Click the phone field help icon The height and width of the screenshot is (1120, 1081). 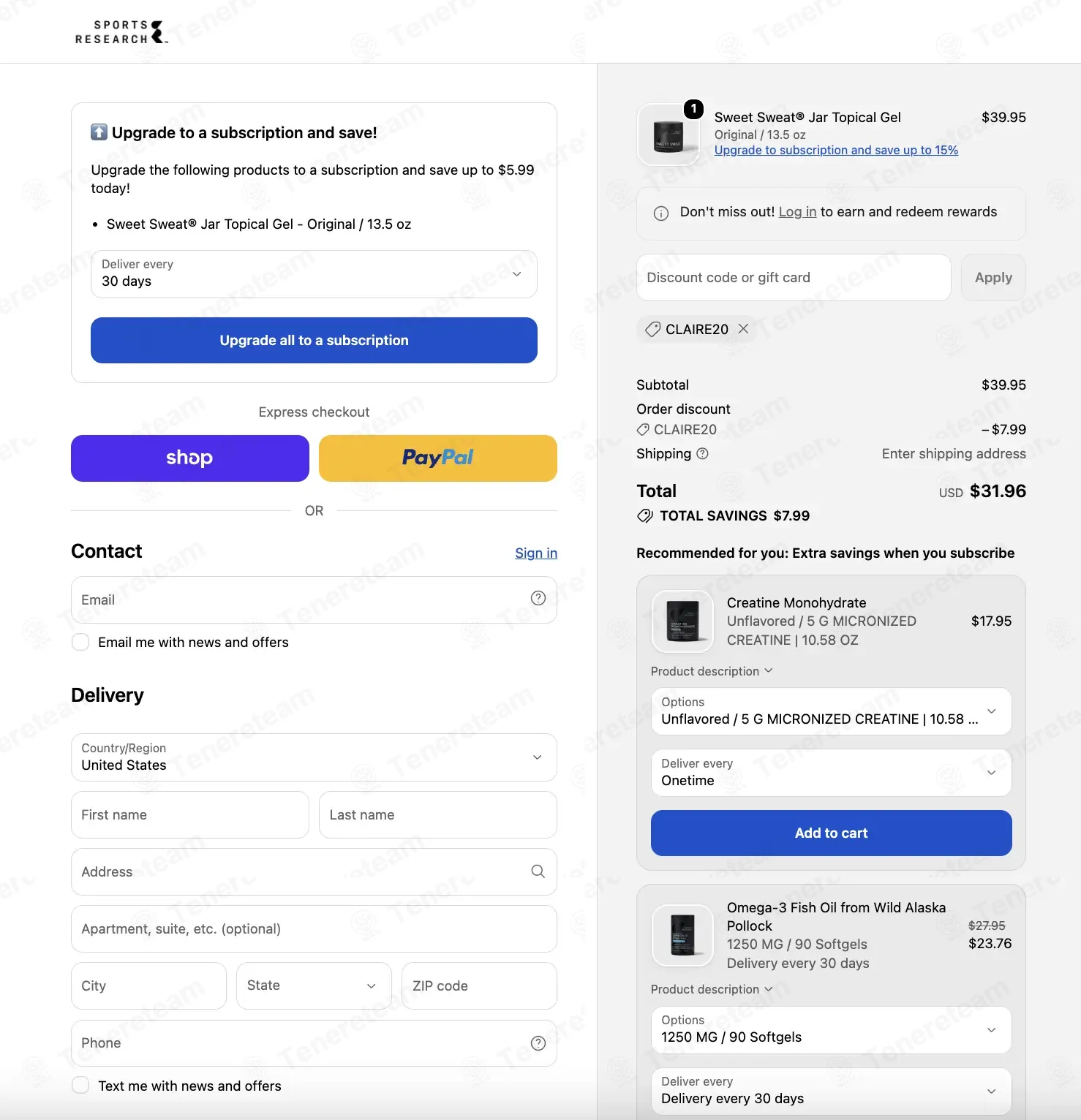(x=538, y=1043)
